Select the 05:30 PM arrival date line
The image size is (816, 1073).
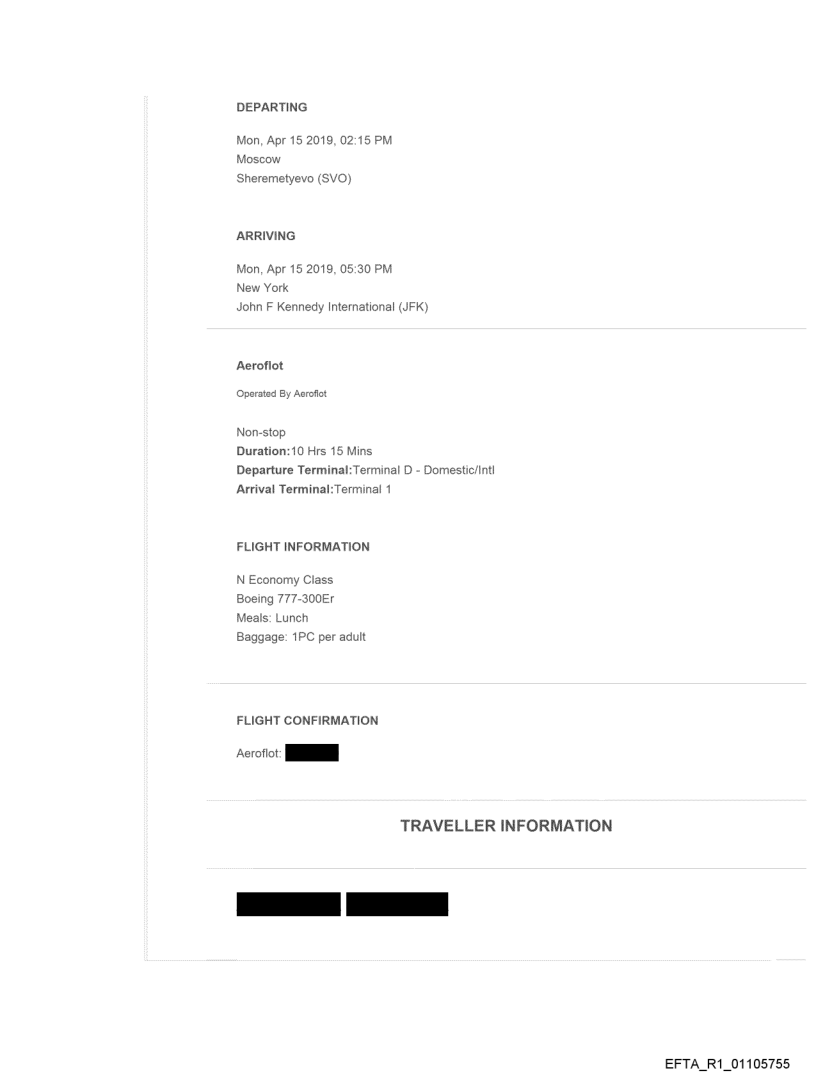313,269
